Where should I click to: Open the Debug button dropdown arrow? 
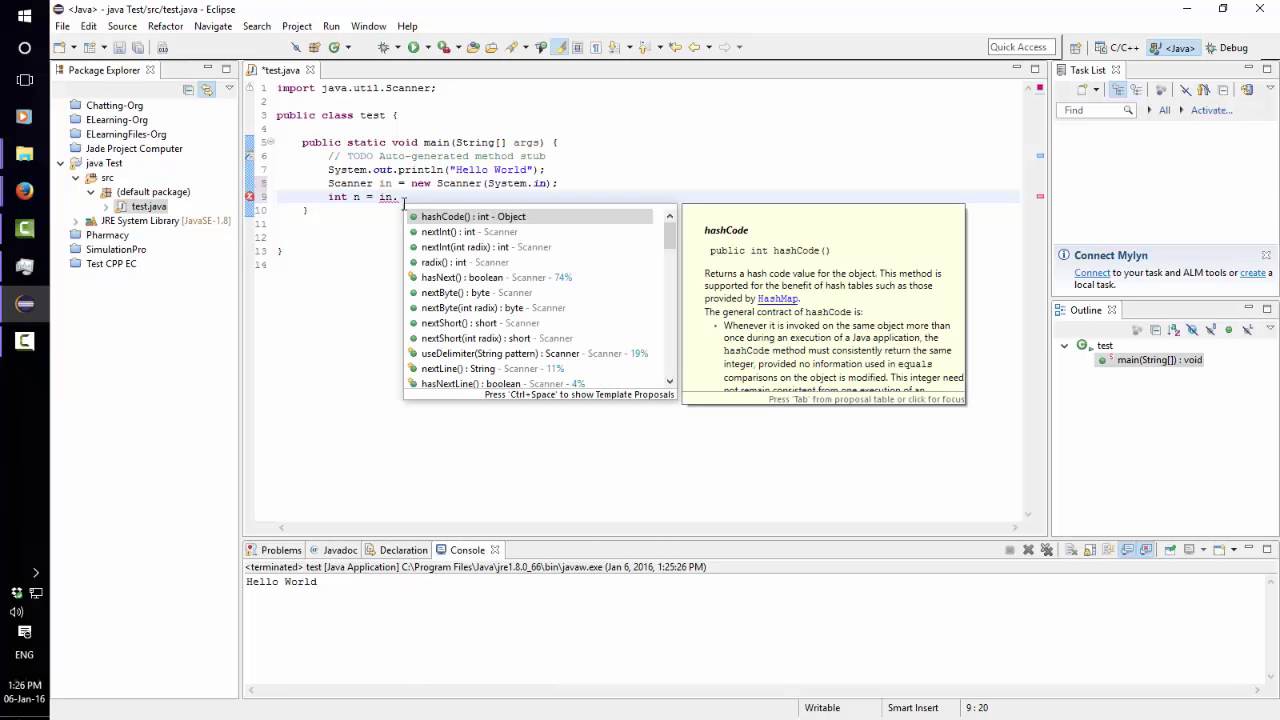pos(396,47)
